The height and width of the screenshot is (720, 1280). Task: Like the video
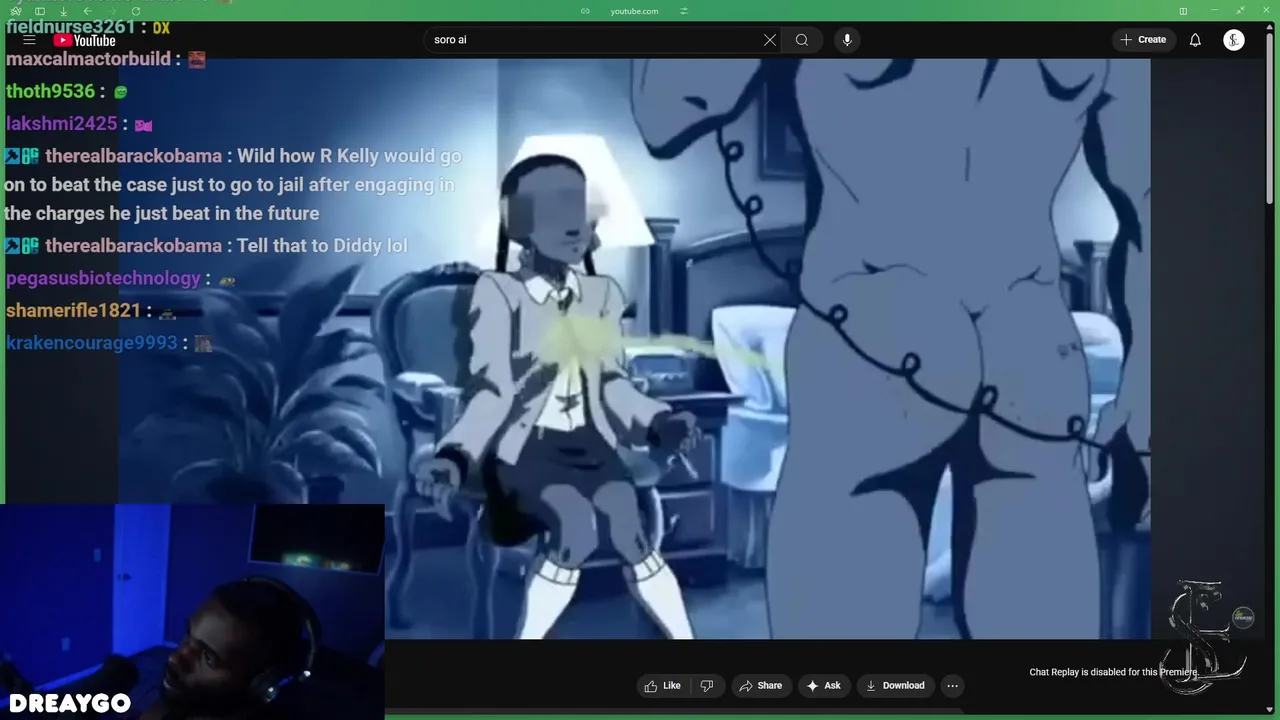(663, 686)
